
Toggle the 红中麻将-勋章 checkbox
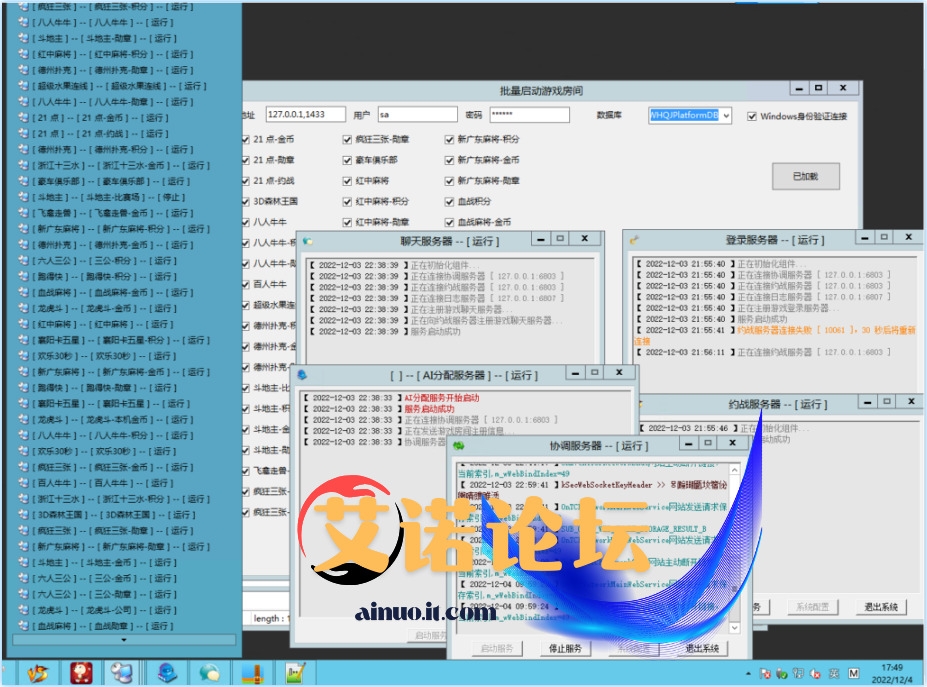[x=347, y=222]
